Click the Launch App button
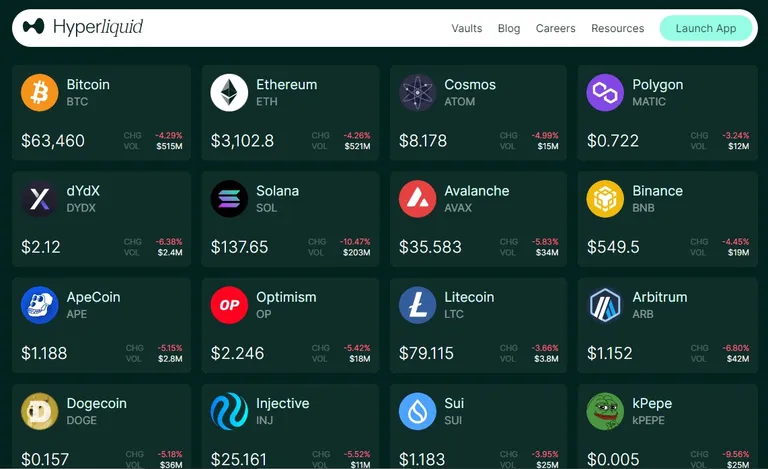Screen dimensions: 768x469 click(x=706, y=28)
